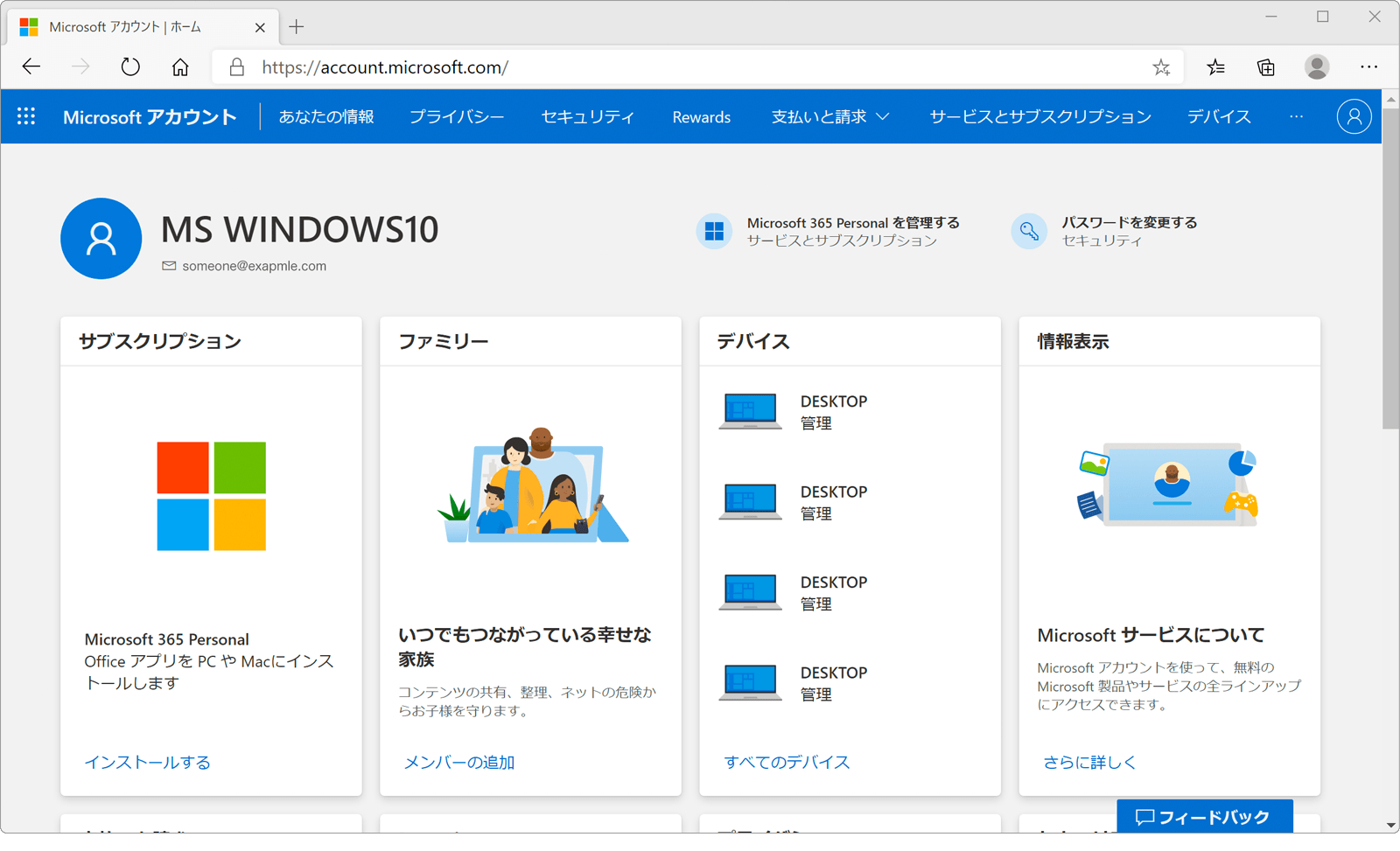Screen dimensions: 1400x851
Task: Open the app launcher grid icon
Action: [26, 116]
